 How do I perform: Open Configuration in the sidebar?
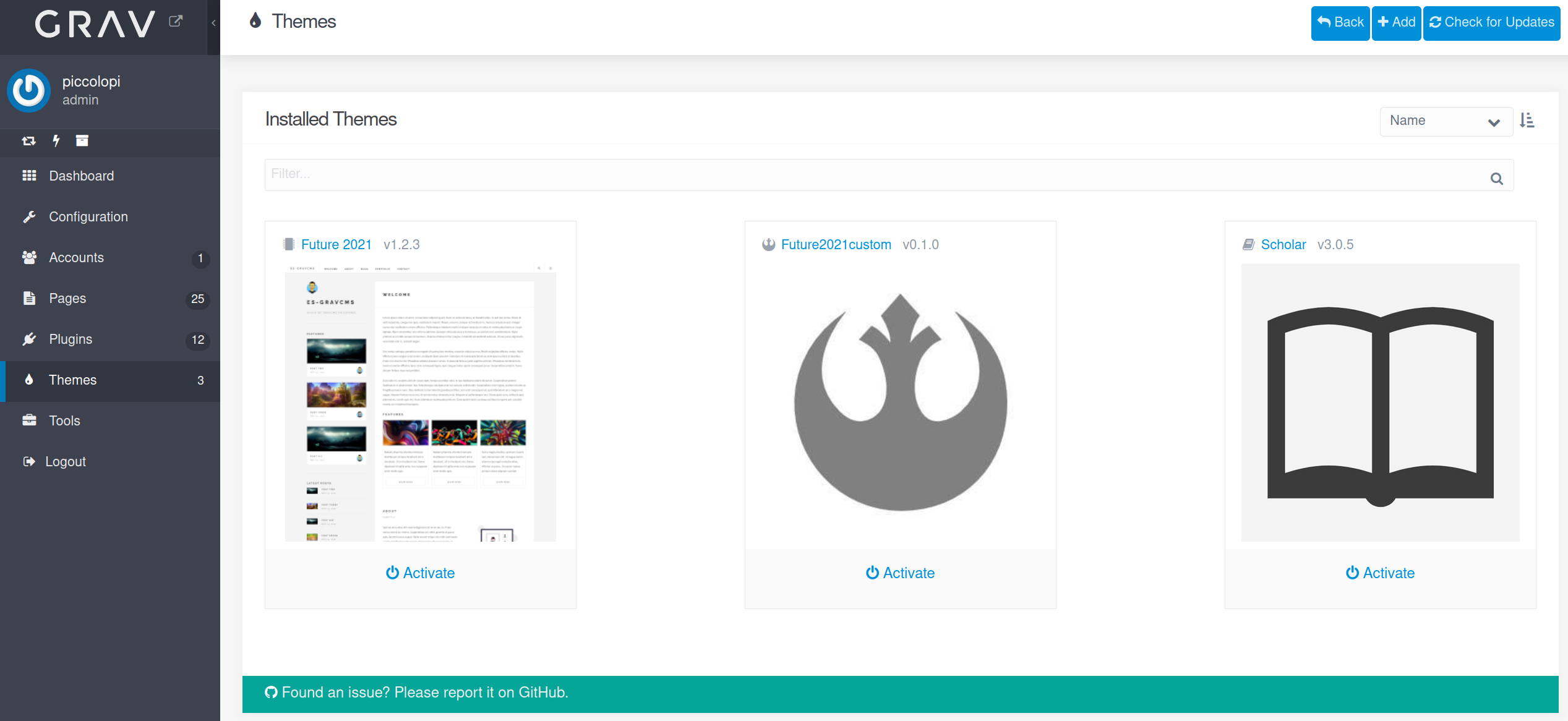pyautogui.click(x=110, y=217)
